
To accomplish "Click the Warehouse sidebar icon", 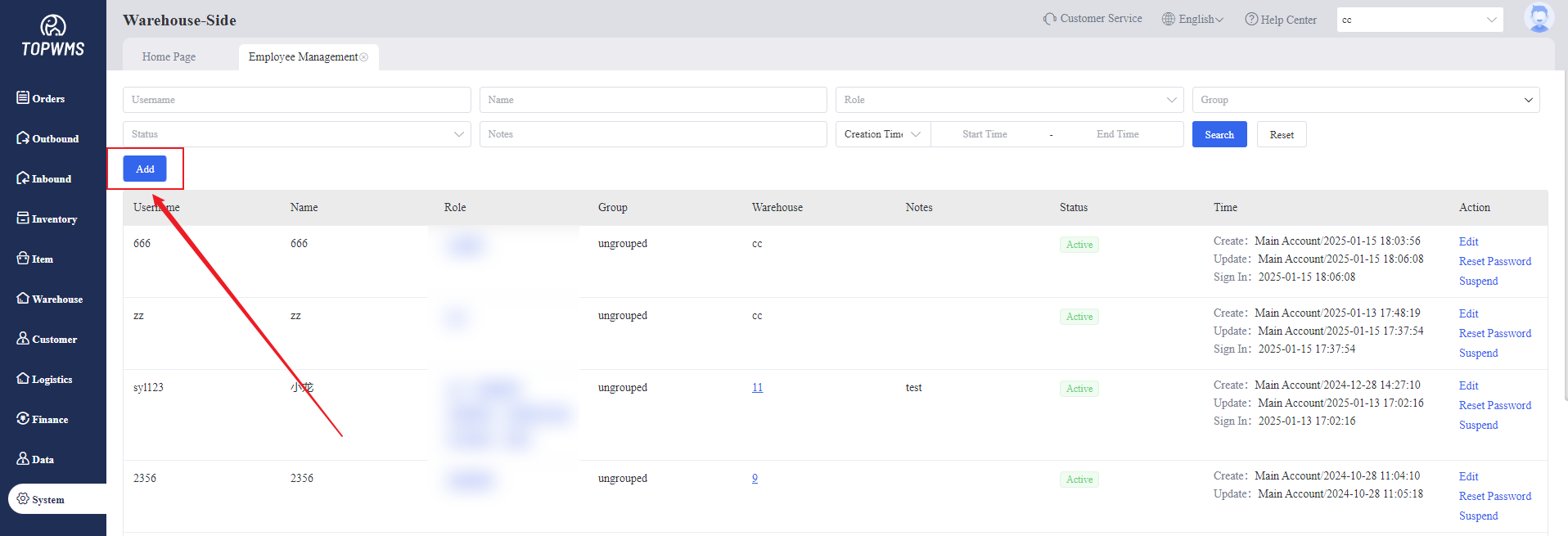I will (x=23, y=299).
